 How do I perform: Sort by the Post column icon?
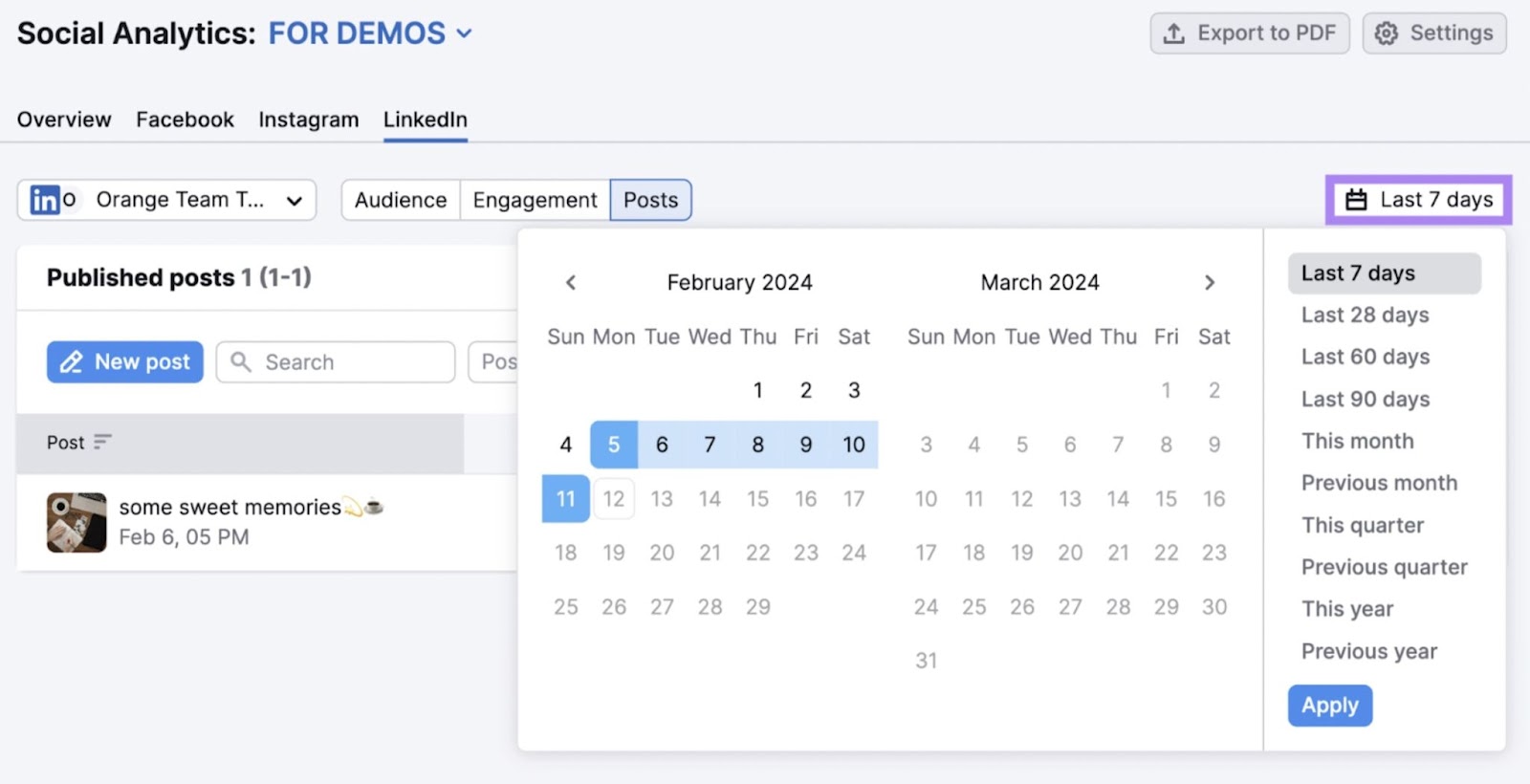pos(102,442)
